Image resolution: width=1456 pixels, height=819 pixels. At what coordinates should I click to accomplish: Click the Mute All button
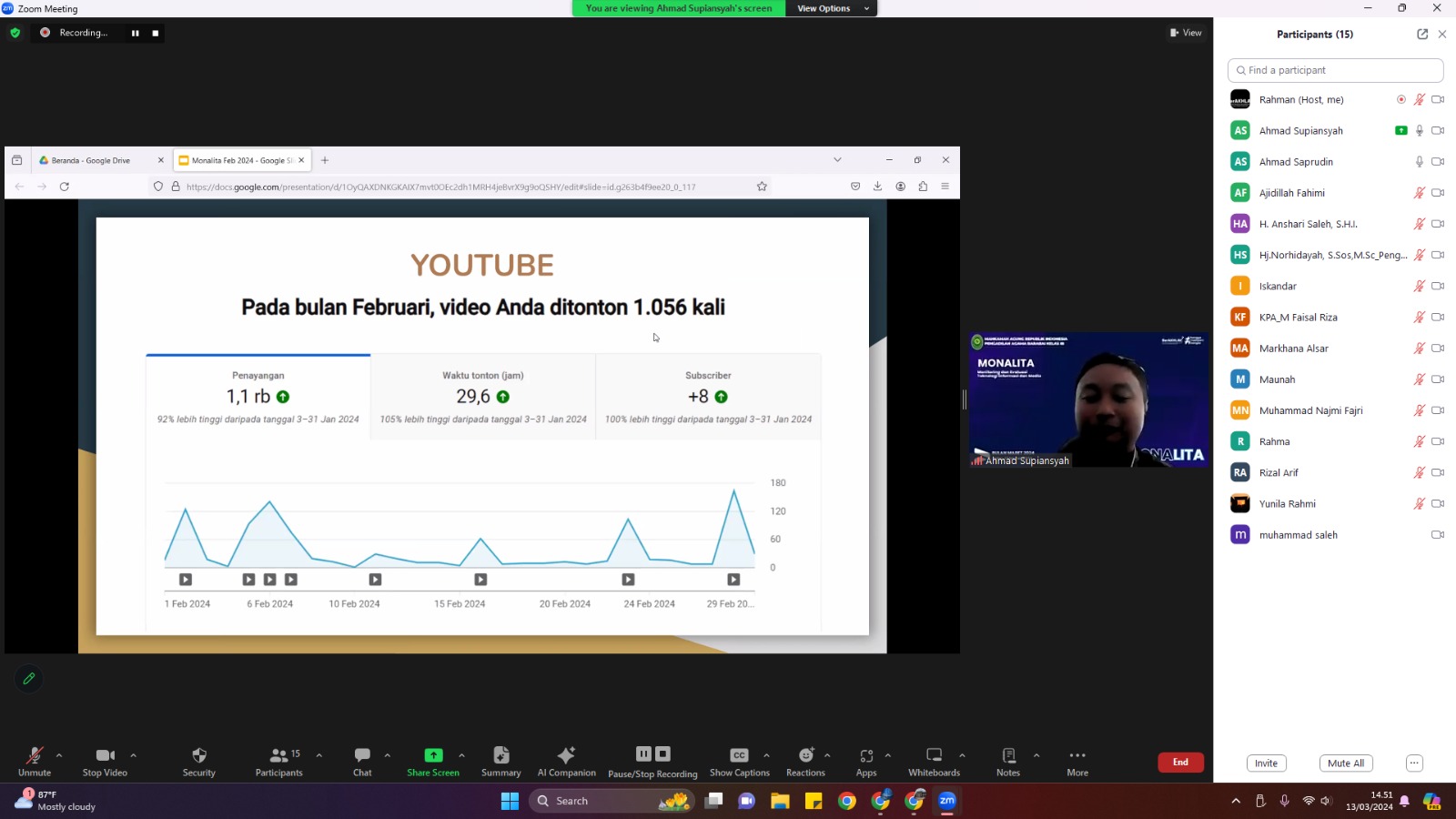click(1345, 763)
